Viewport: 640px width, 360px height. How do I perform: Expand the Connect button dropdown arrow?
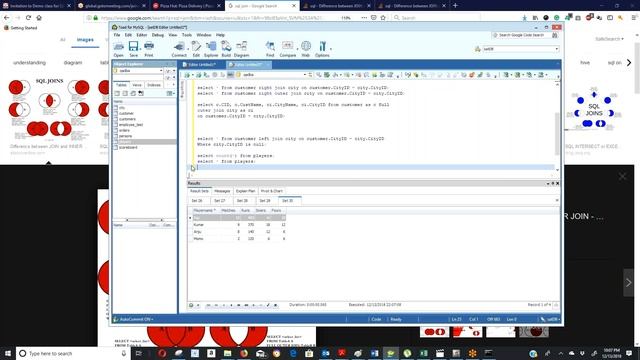(x=188, y=49)
